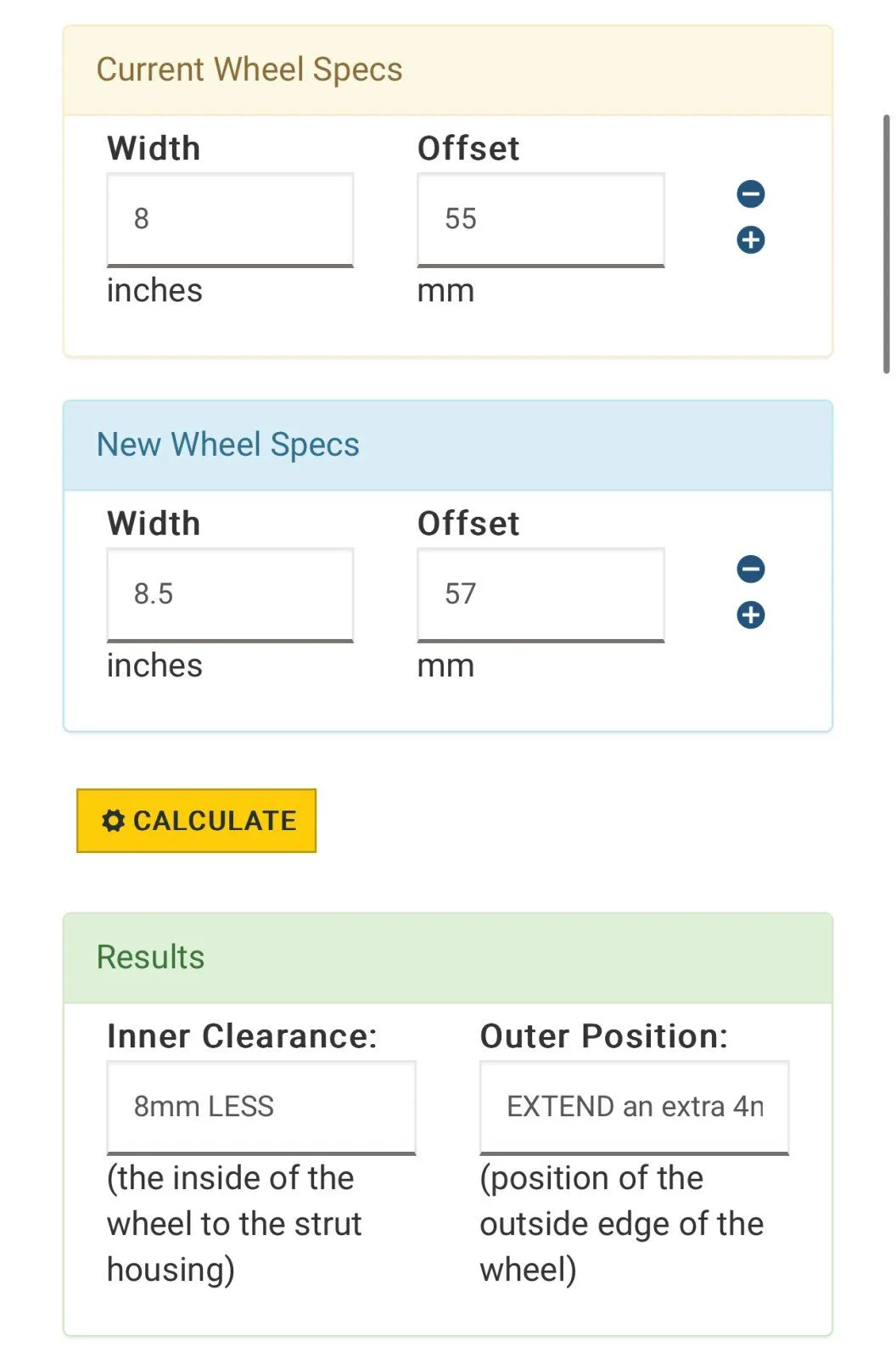Click the page scrollbar on the right
This screenshot has width=896, height=1358.
click(886, 244)
